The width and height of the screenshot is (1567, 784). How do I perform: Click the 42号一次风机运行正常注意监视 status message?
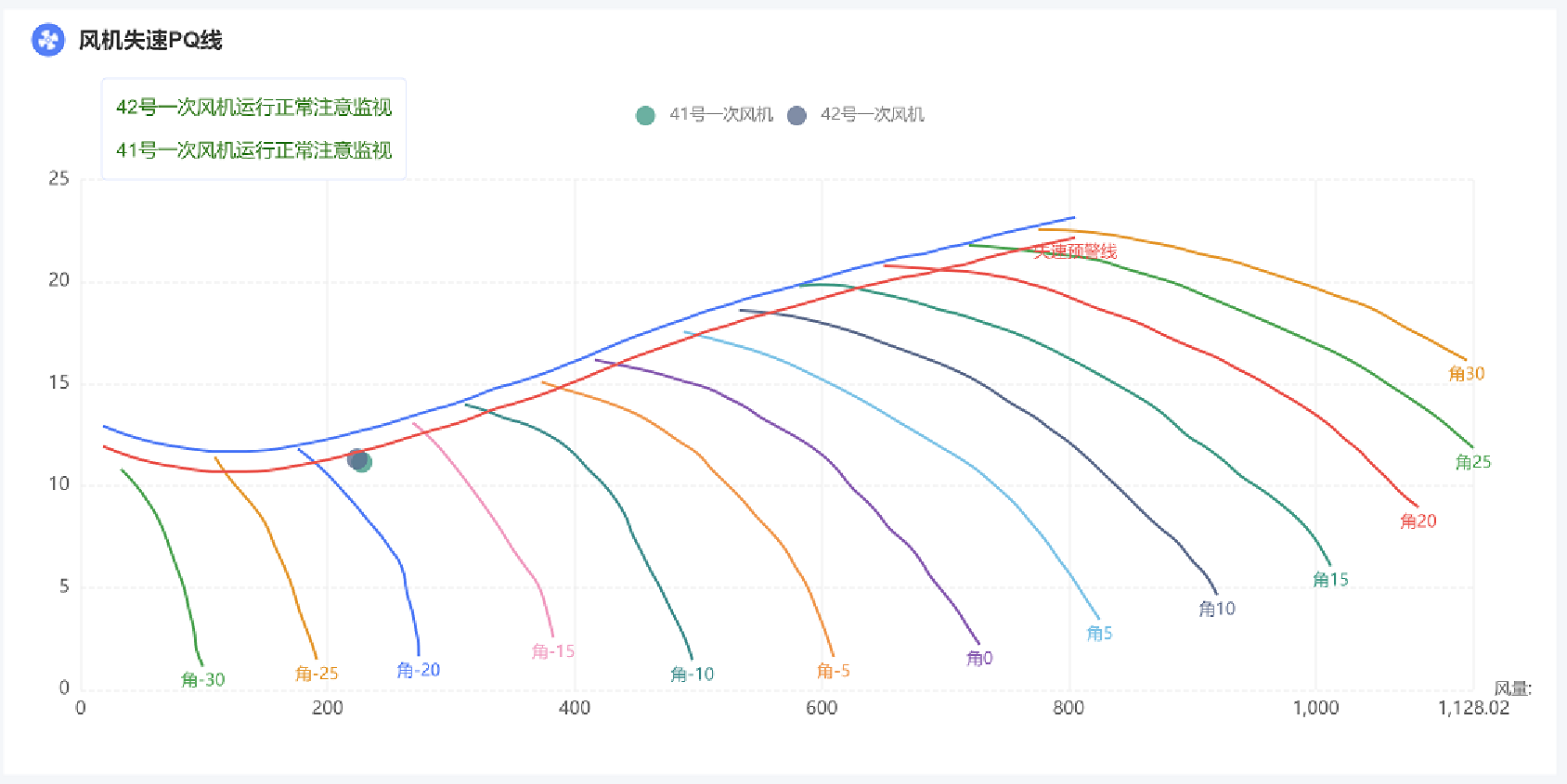(x=253, y=108)
